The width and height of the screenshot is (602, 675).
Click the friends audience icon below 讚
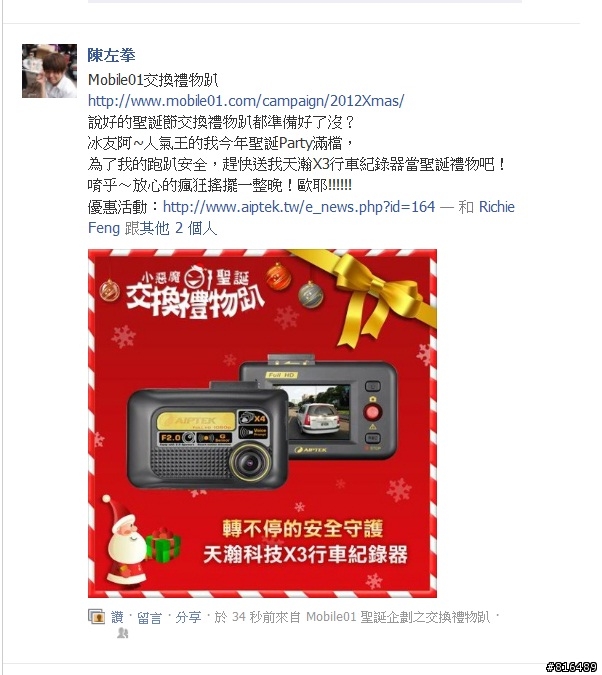click(122, 633)
